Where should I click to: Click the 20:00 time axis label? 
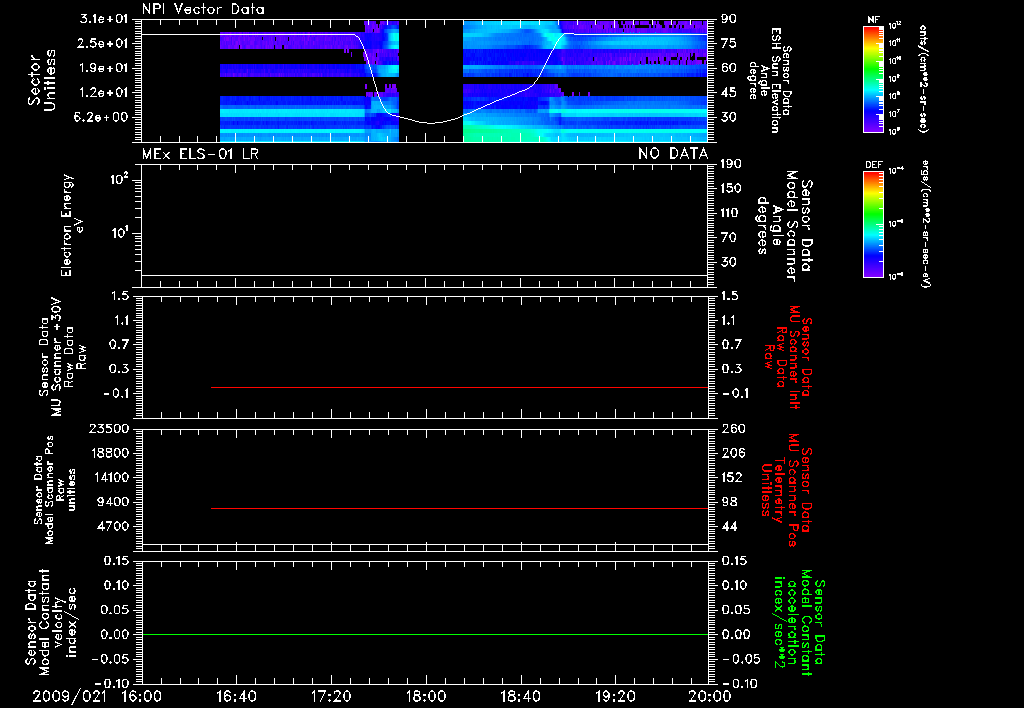710,696
